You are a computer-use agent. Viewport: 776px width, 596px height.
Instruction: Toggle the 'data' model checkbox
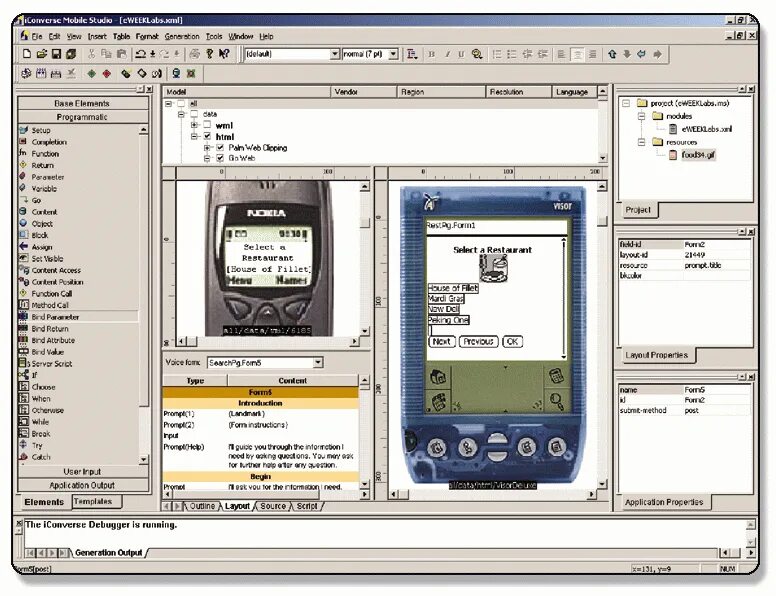(194, 114)
